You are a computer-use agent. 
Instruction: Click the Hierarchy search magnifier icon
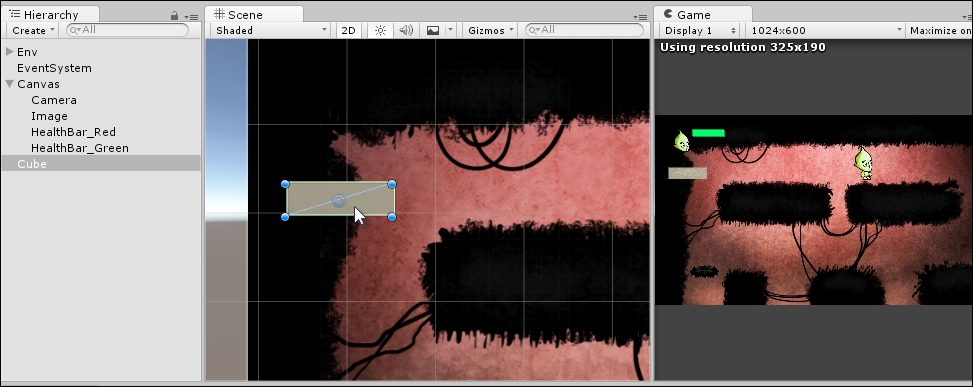coord(74,30)
